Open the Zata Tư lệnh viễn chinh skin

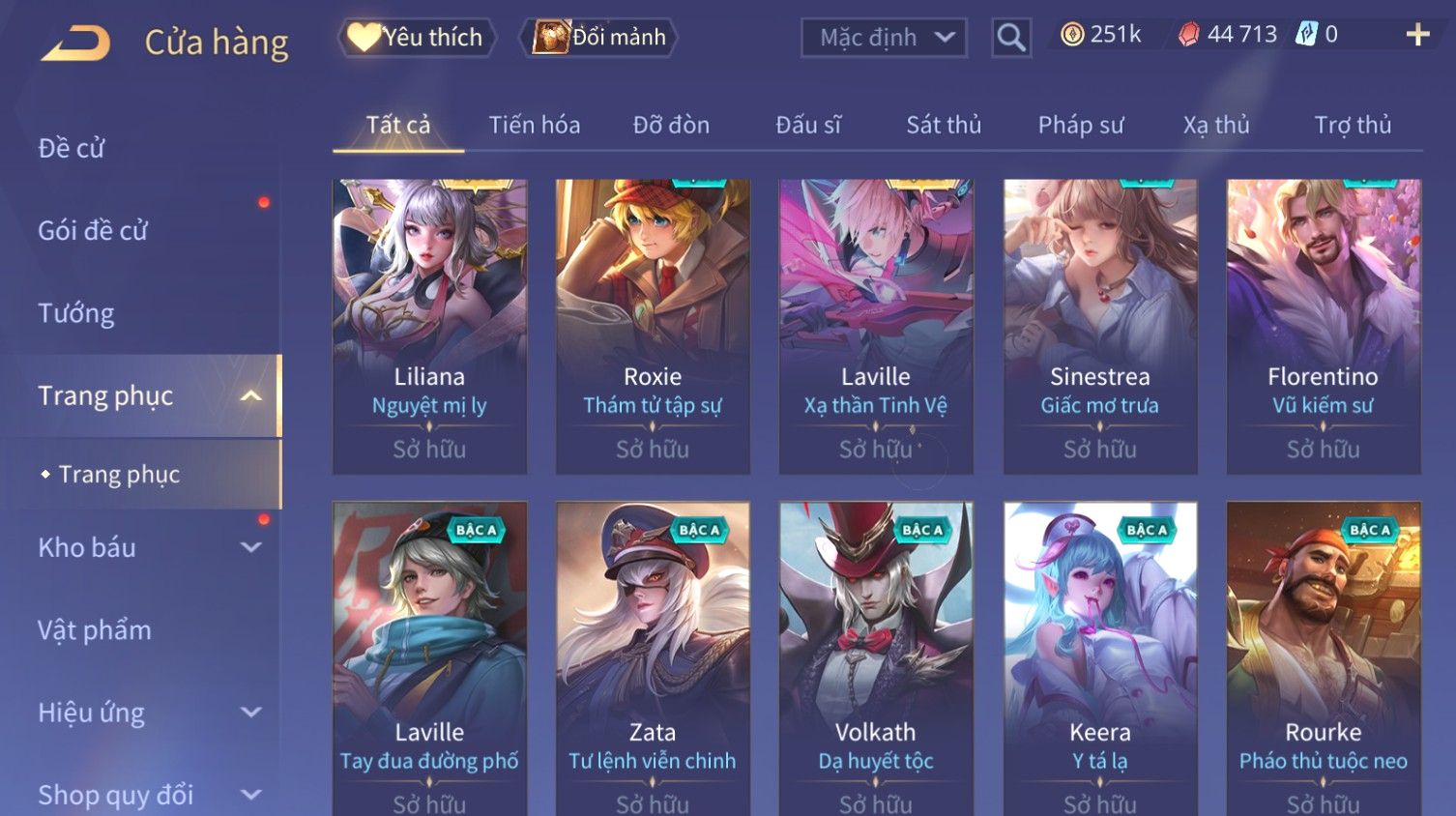653,658
